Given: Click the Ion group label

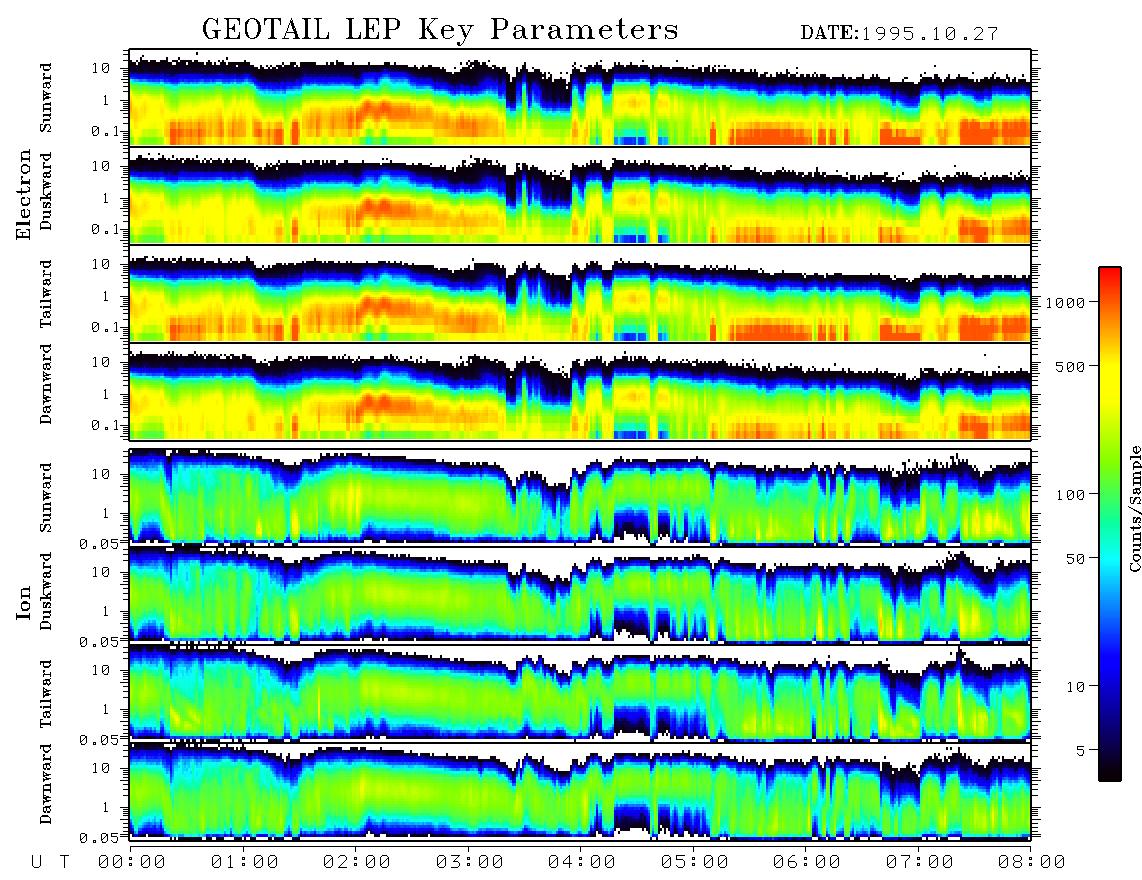Looking at the screenshot, I should [x=23, y=602].
